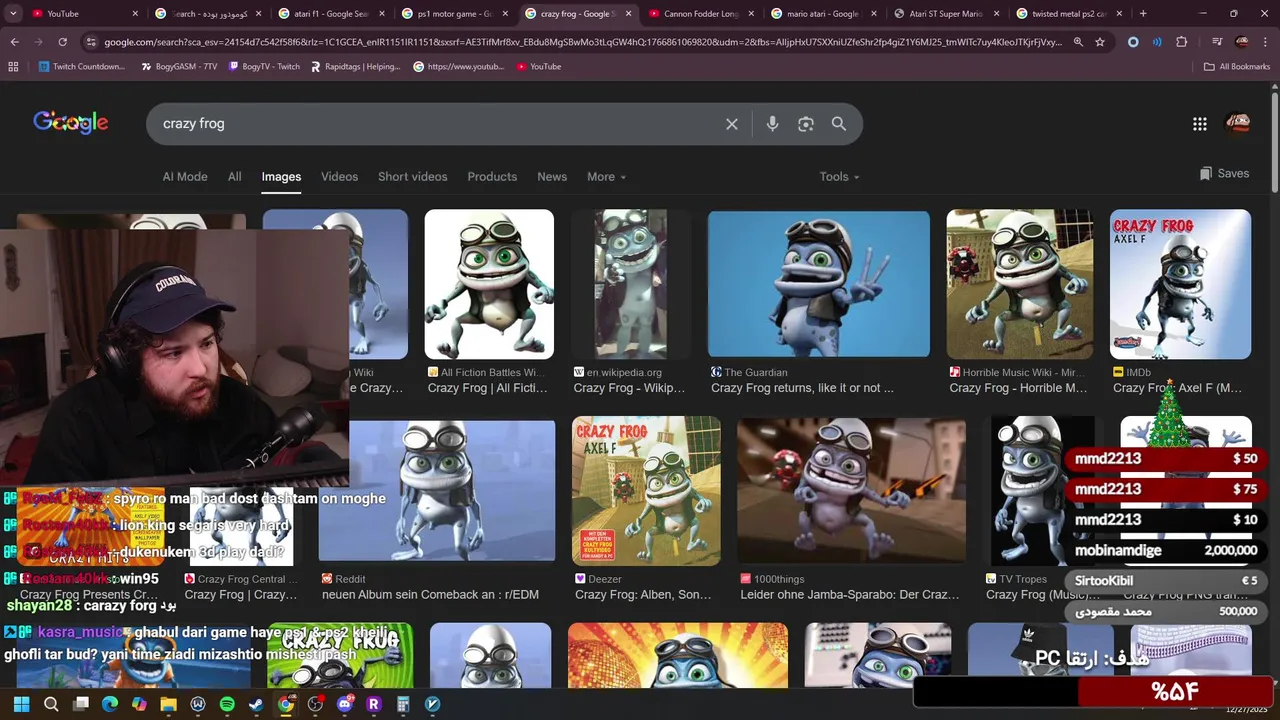
Task: Click the address bar URL
Action: pyautogui.click(x=583, y=42)
